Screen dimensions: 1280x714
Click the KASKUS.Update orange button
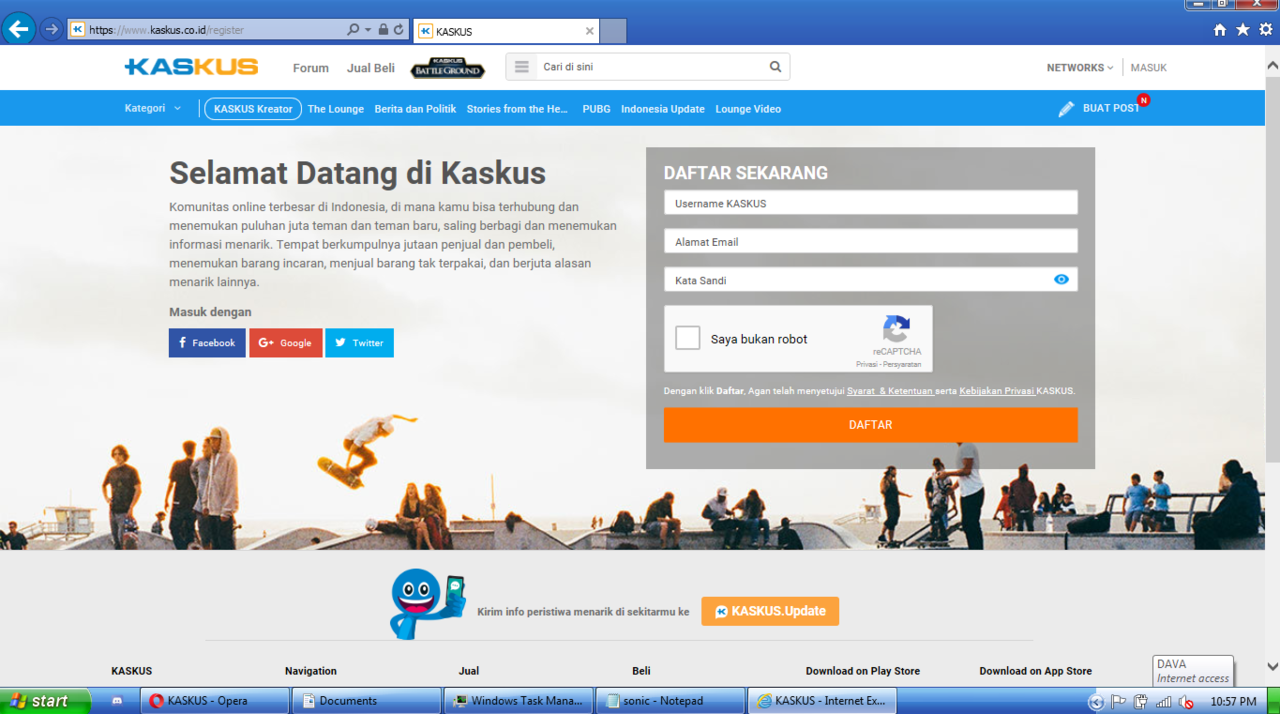[x=770, y=611]
